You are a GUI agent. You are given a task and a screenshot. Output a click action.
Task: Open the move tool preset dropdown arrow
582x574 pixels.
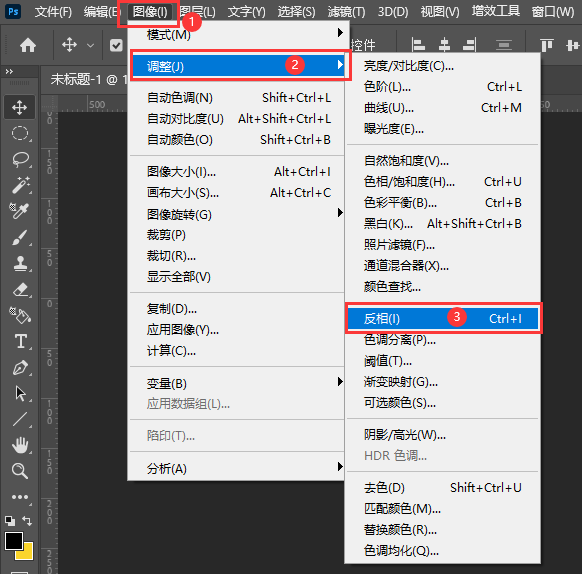point(90,46)
